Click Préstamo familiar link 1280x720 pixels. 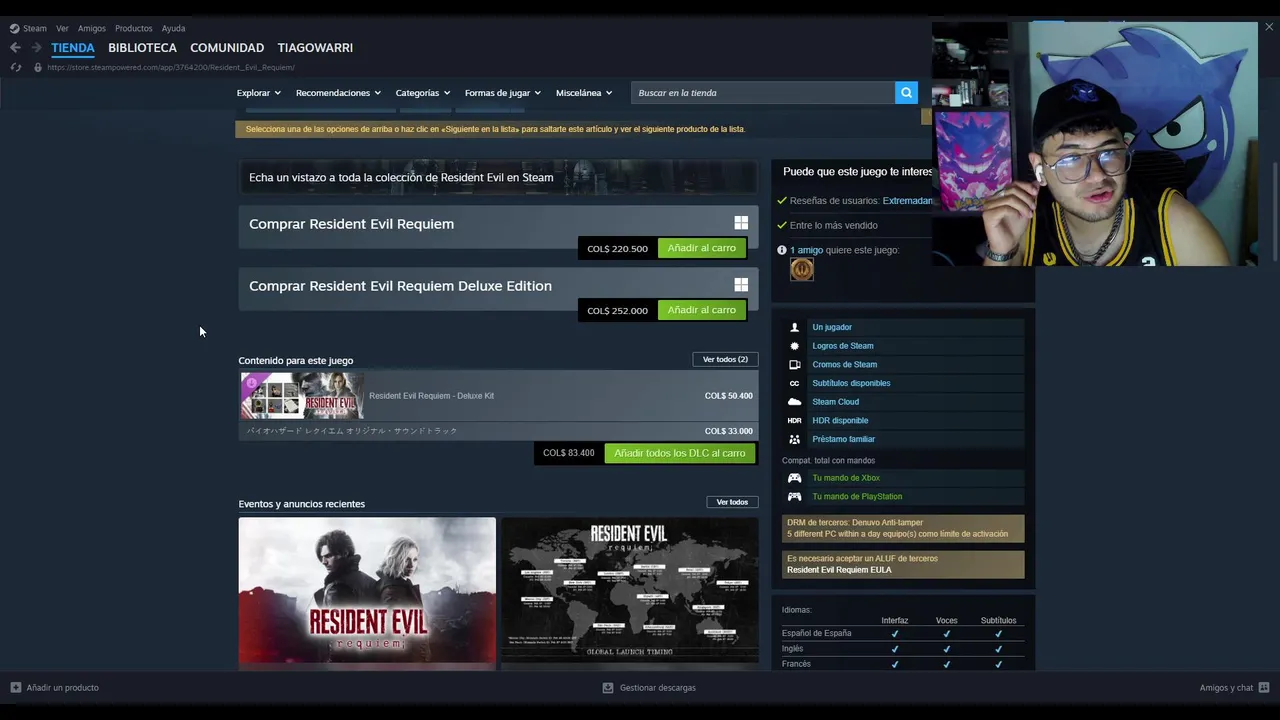843,439
